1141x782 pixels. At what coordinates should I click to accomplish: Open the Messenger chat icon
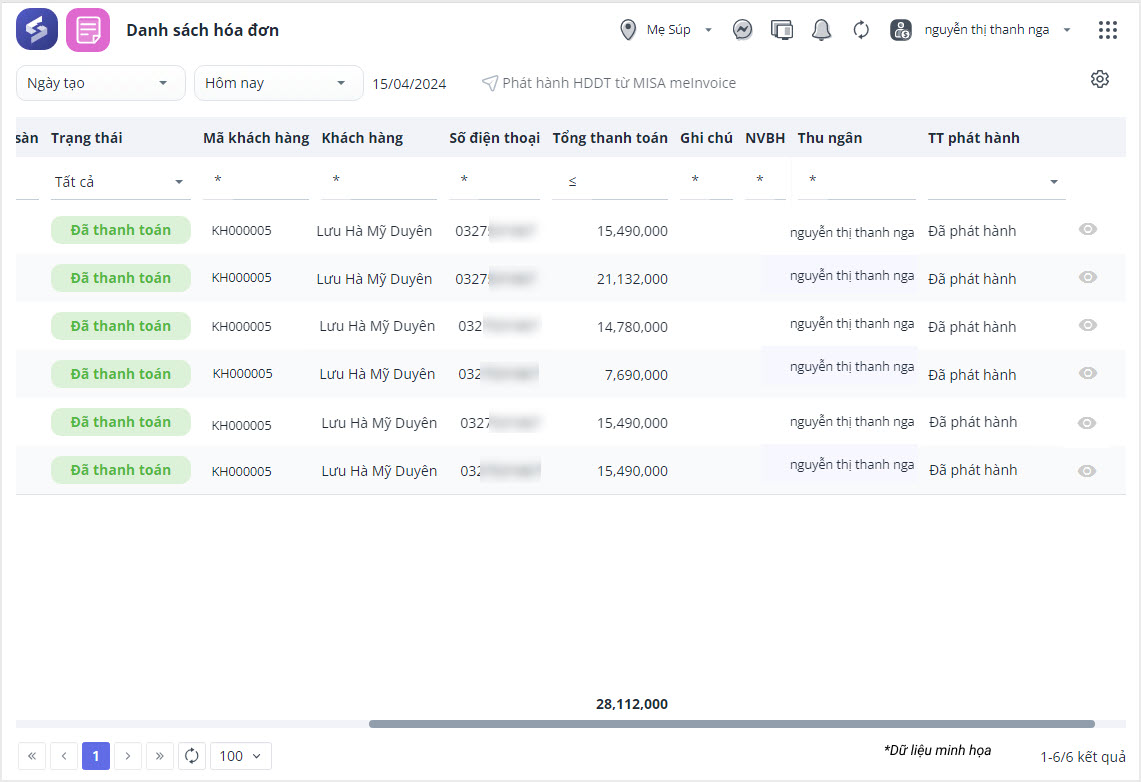click(742, 30)
